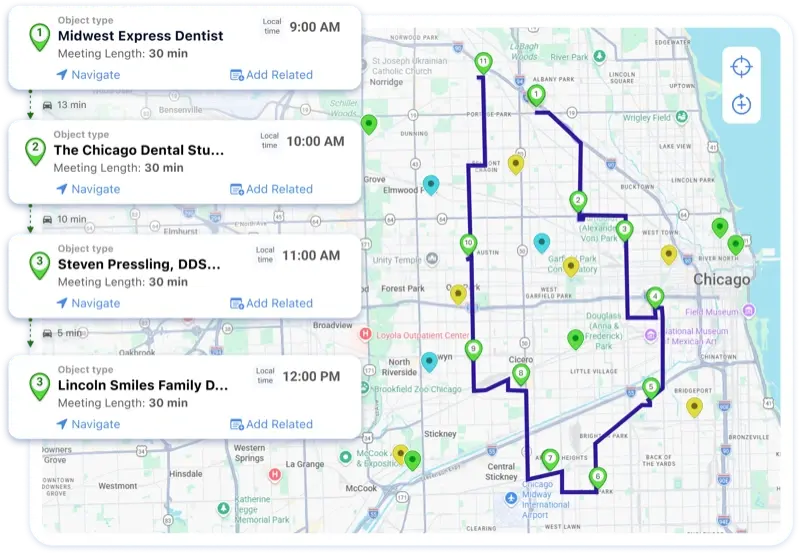
Task: Select route stop 4 pin on map
Action: 655,298
